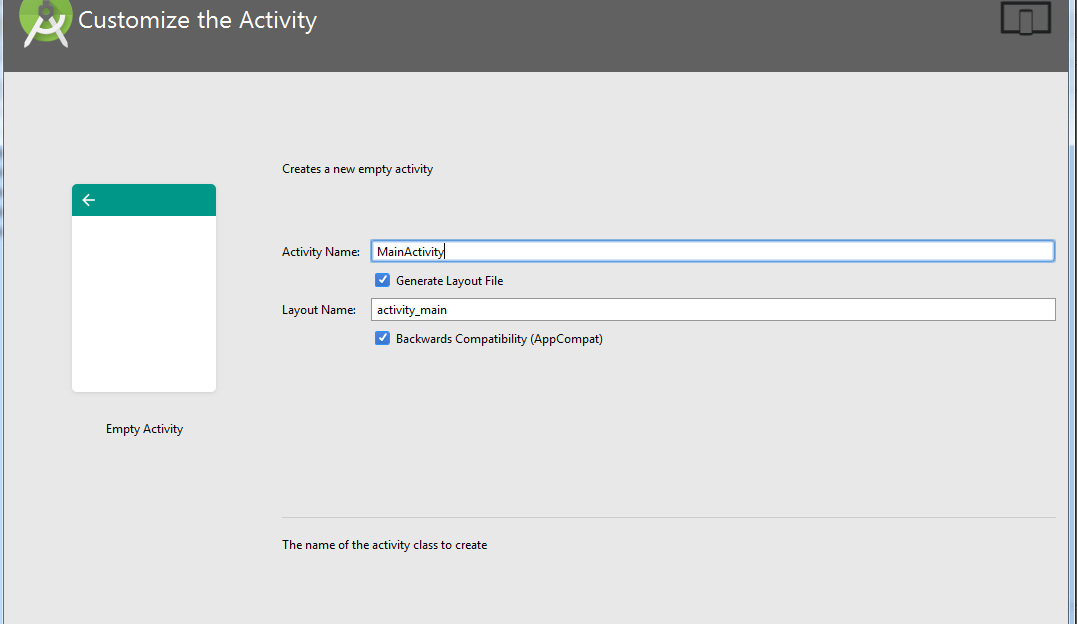The image size is (1077, 624).
Task: Click the empty dark header bar area
Action: coord(650,35)
